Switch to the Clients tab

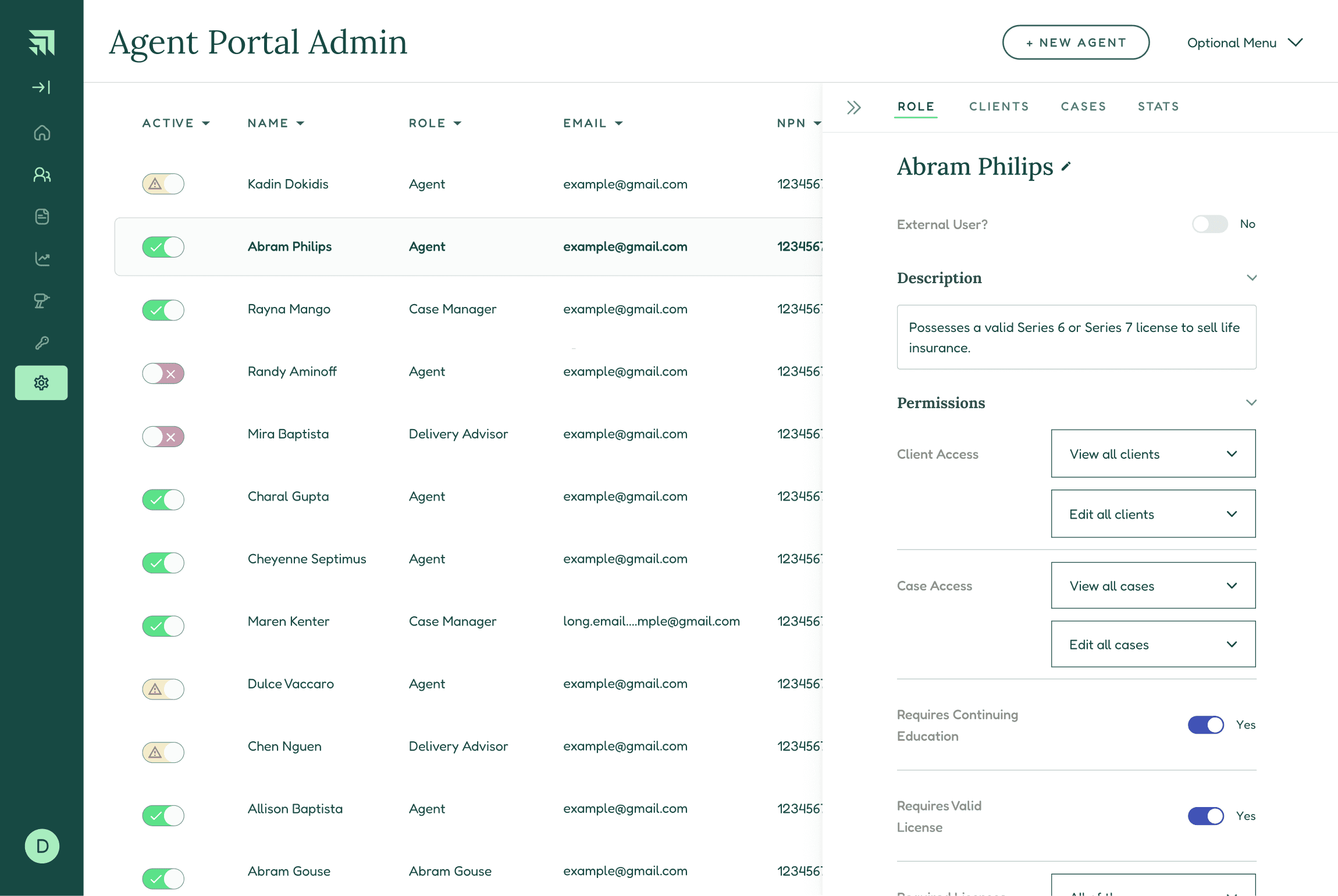coord(999,106)
